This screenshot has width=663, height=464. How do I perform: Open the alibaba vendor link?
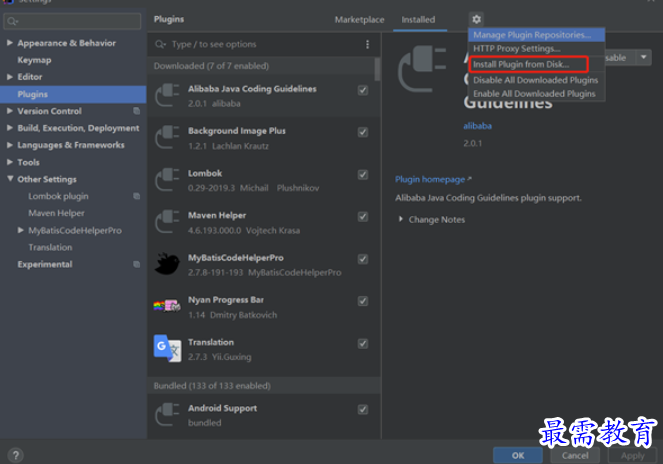coord(477,126)
